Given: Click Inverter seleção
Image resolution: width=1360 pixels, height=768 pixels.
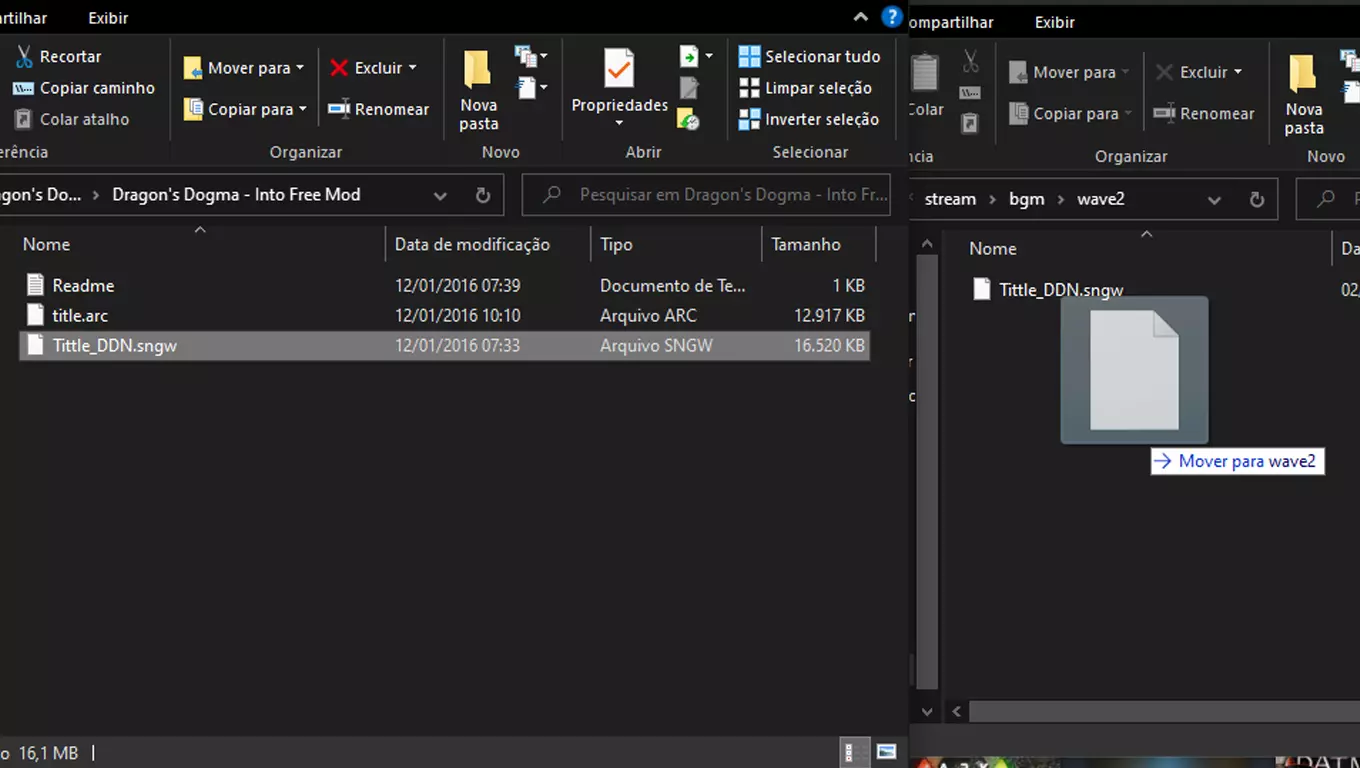Looking at the screenshot, I should click(809, 119).
